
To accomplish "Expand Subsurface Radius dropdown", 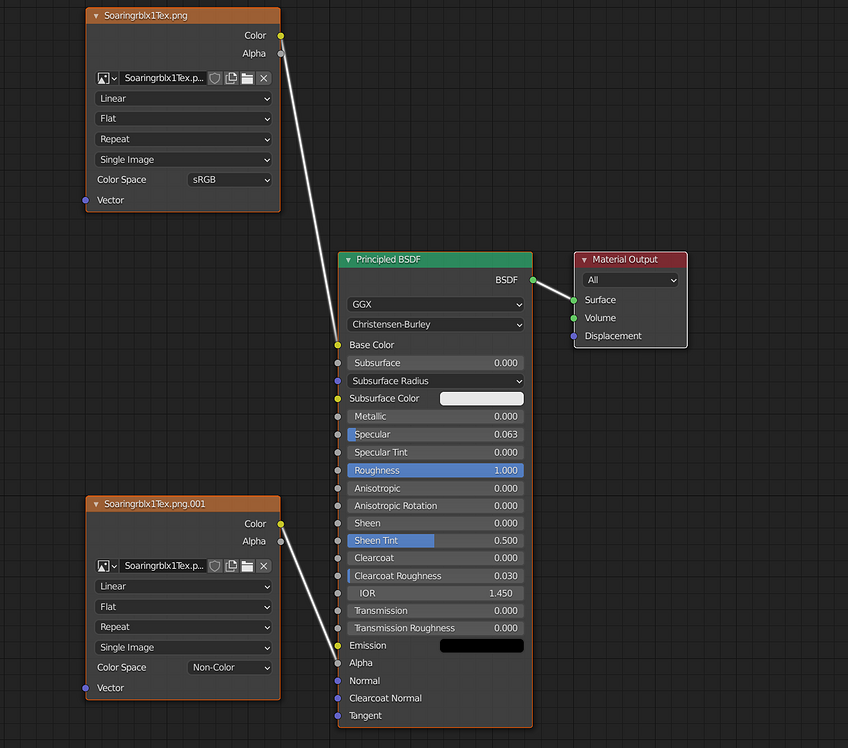I will pyautogui.click(x=435, y=381).
